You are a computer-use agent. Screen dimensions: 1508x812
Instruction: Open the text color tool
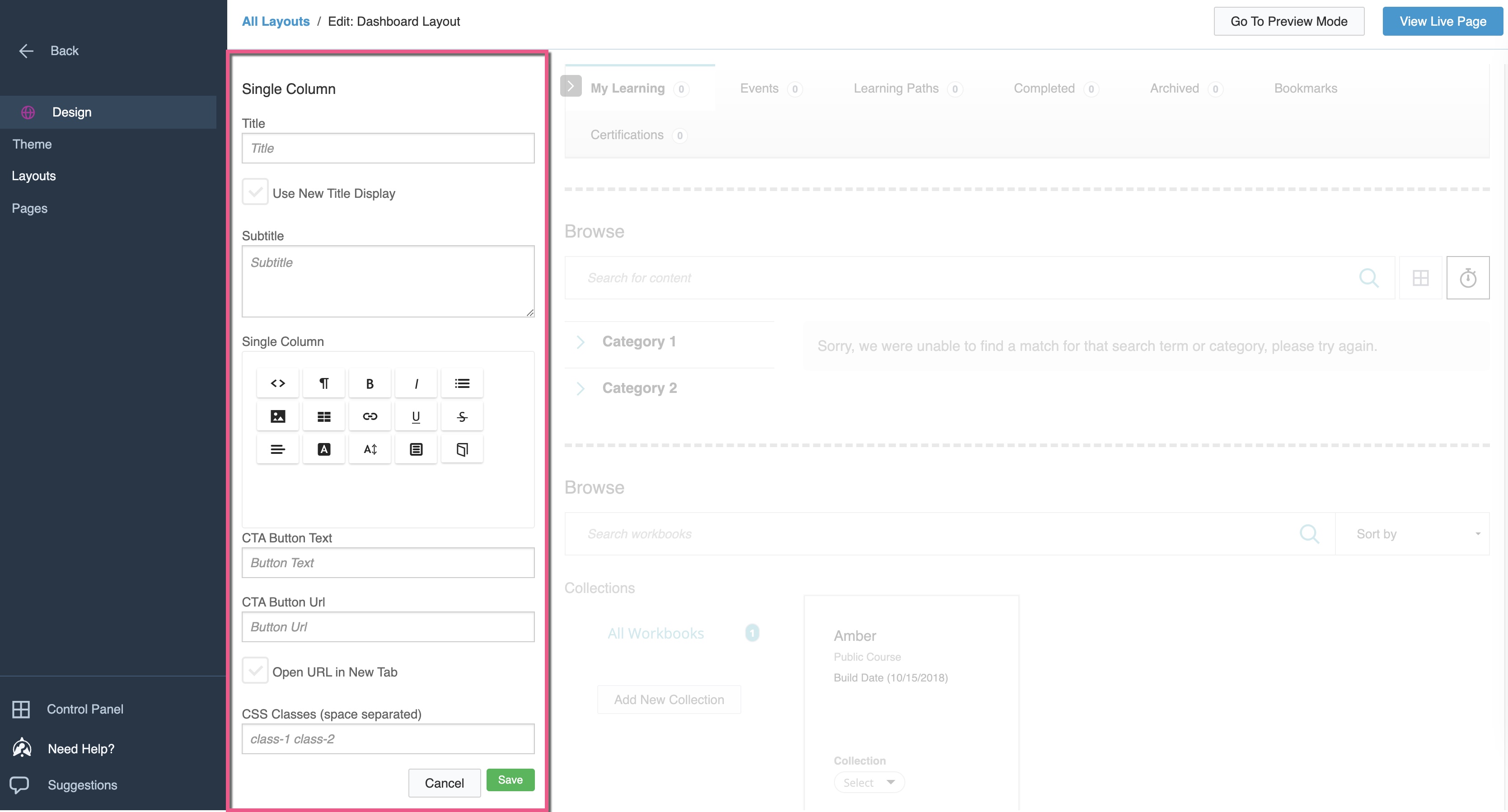(324, 449)
